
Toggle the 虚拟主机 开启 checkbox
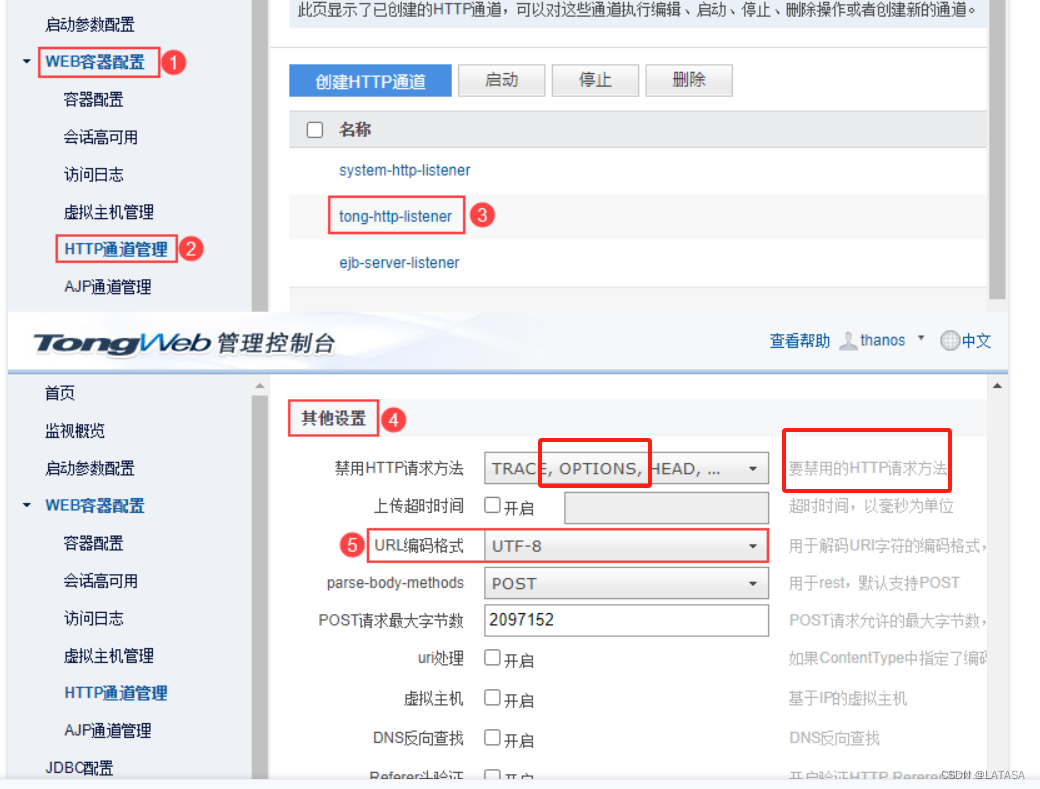click(492, 698)
